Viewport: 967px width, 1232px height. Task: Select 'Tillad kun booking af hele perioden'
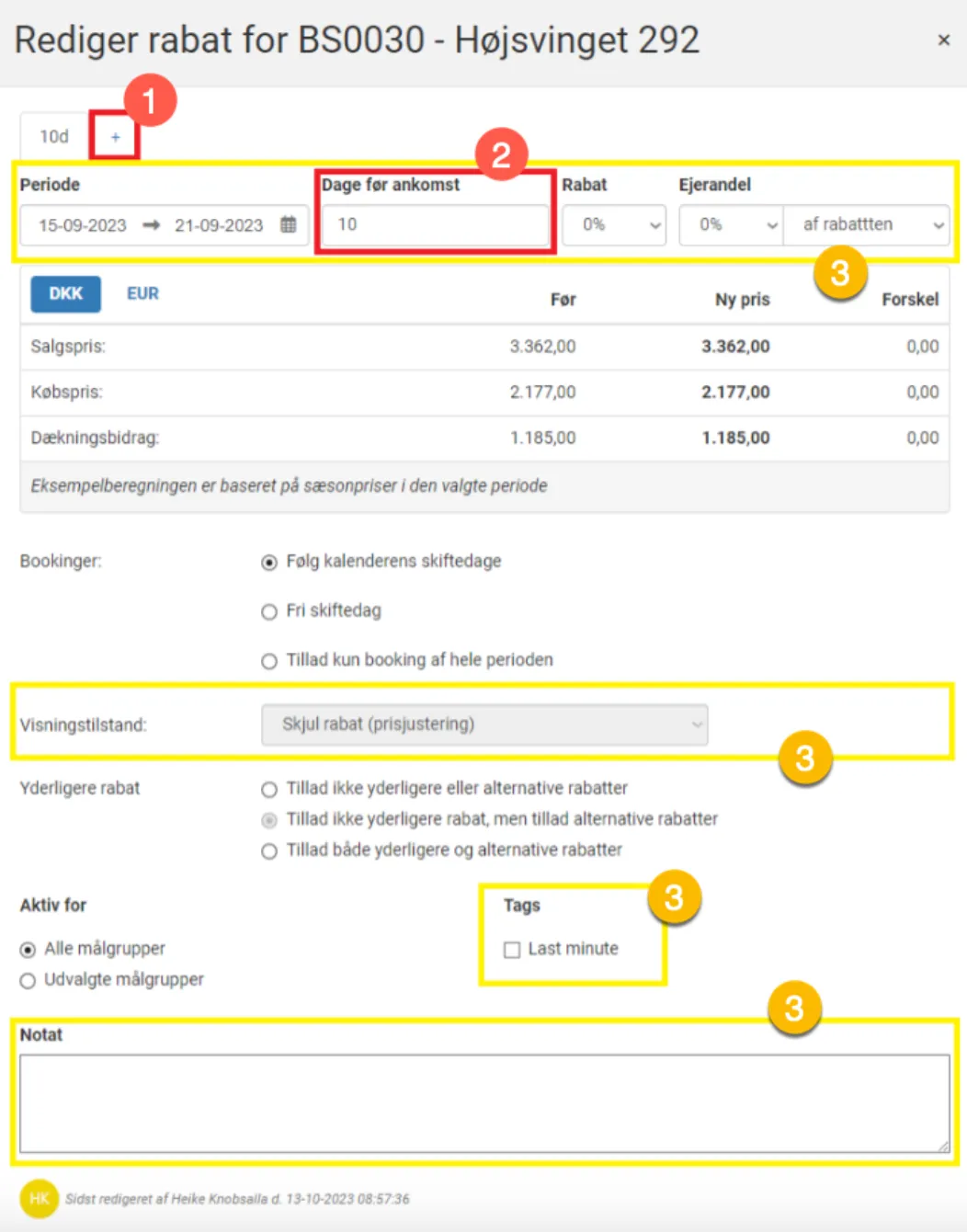click(269, 661)
